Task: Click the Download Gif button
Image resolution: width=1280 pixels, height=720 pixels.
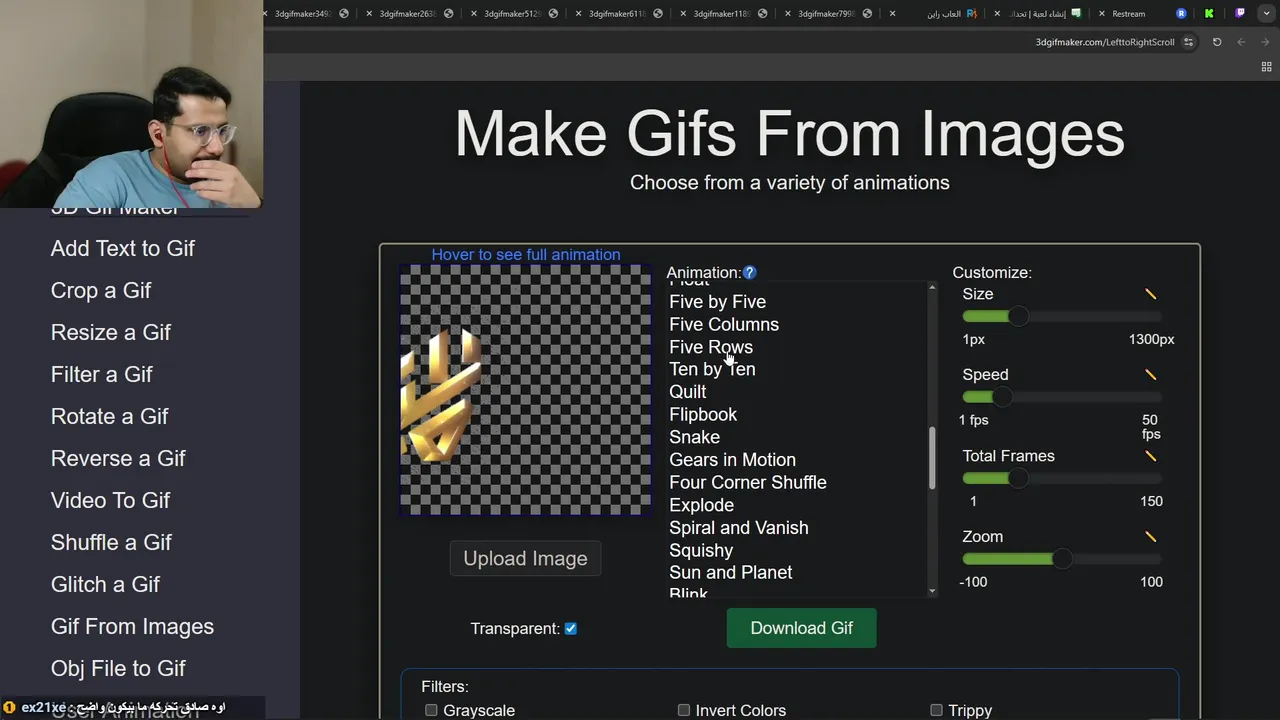Action: [801, 628]
